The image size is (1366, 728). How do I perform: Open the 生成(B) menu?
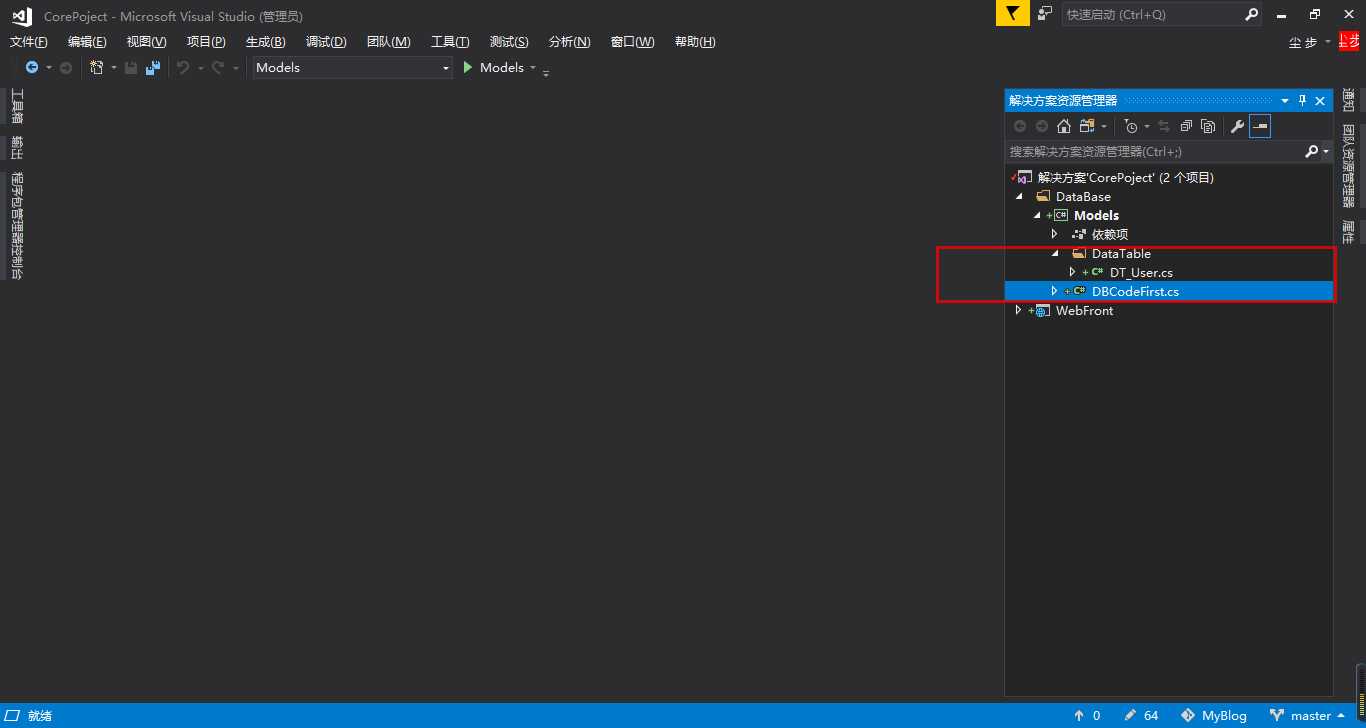[265, 42]
